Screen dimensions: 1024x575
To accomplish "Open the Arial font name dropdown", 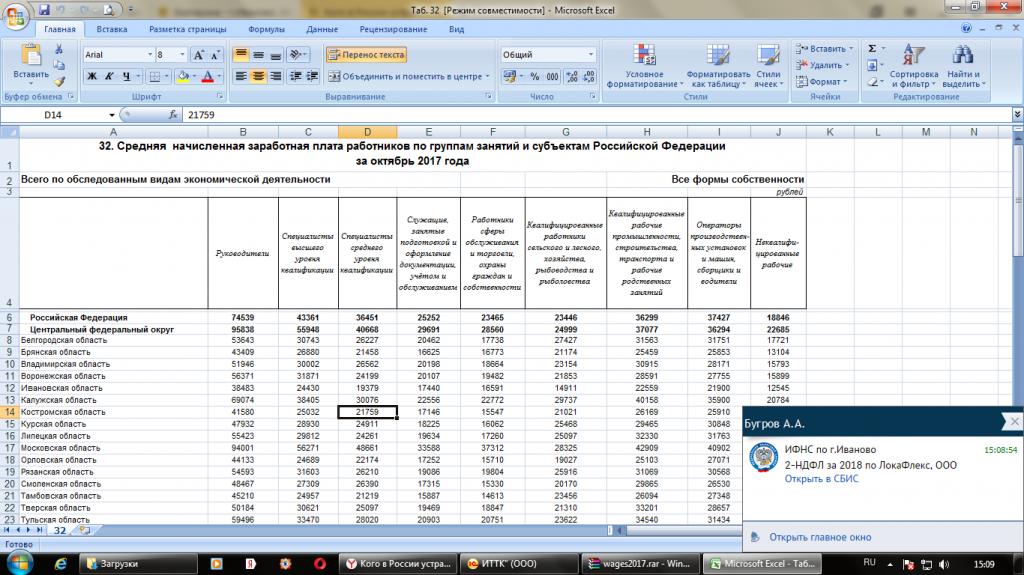I will 149,54.
